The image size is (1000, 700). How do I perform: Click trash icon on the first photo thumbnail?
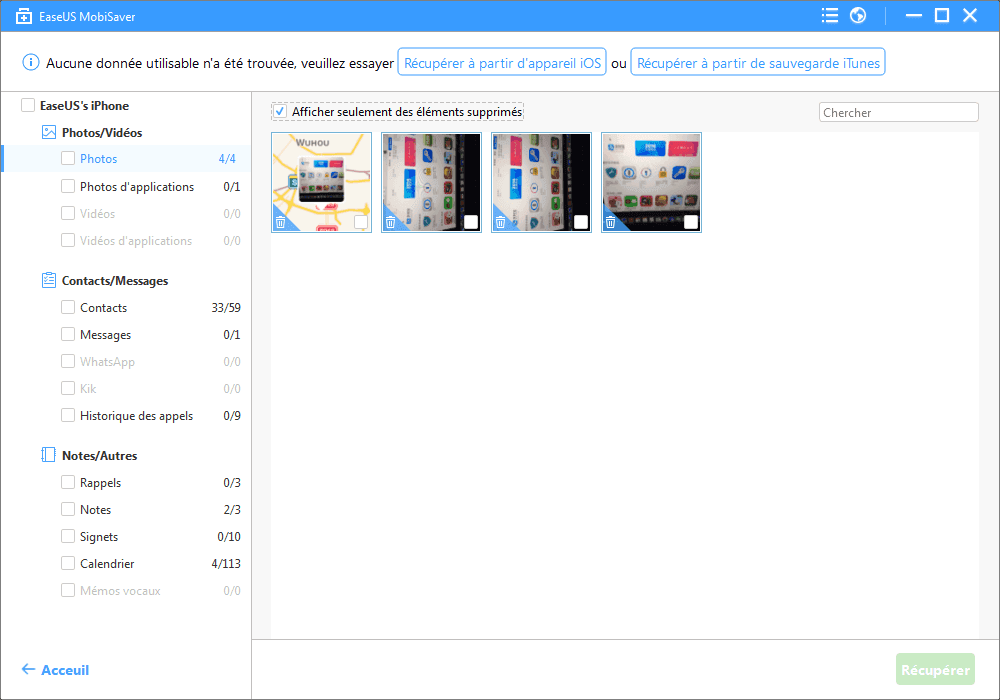tap(281, 222)
